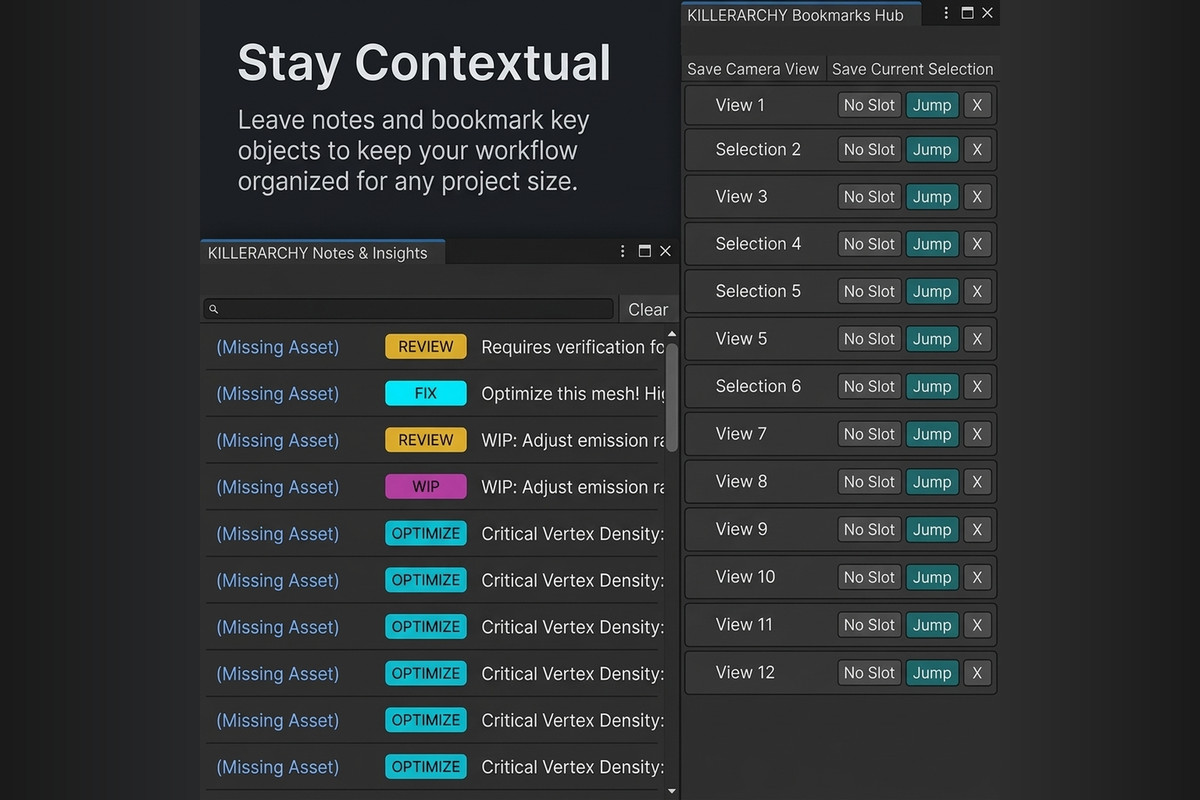Screen dimensions: 1200x800
Task: Remove the Selection 4 bookmark with X
Action: (x=977, y=244)
